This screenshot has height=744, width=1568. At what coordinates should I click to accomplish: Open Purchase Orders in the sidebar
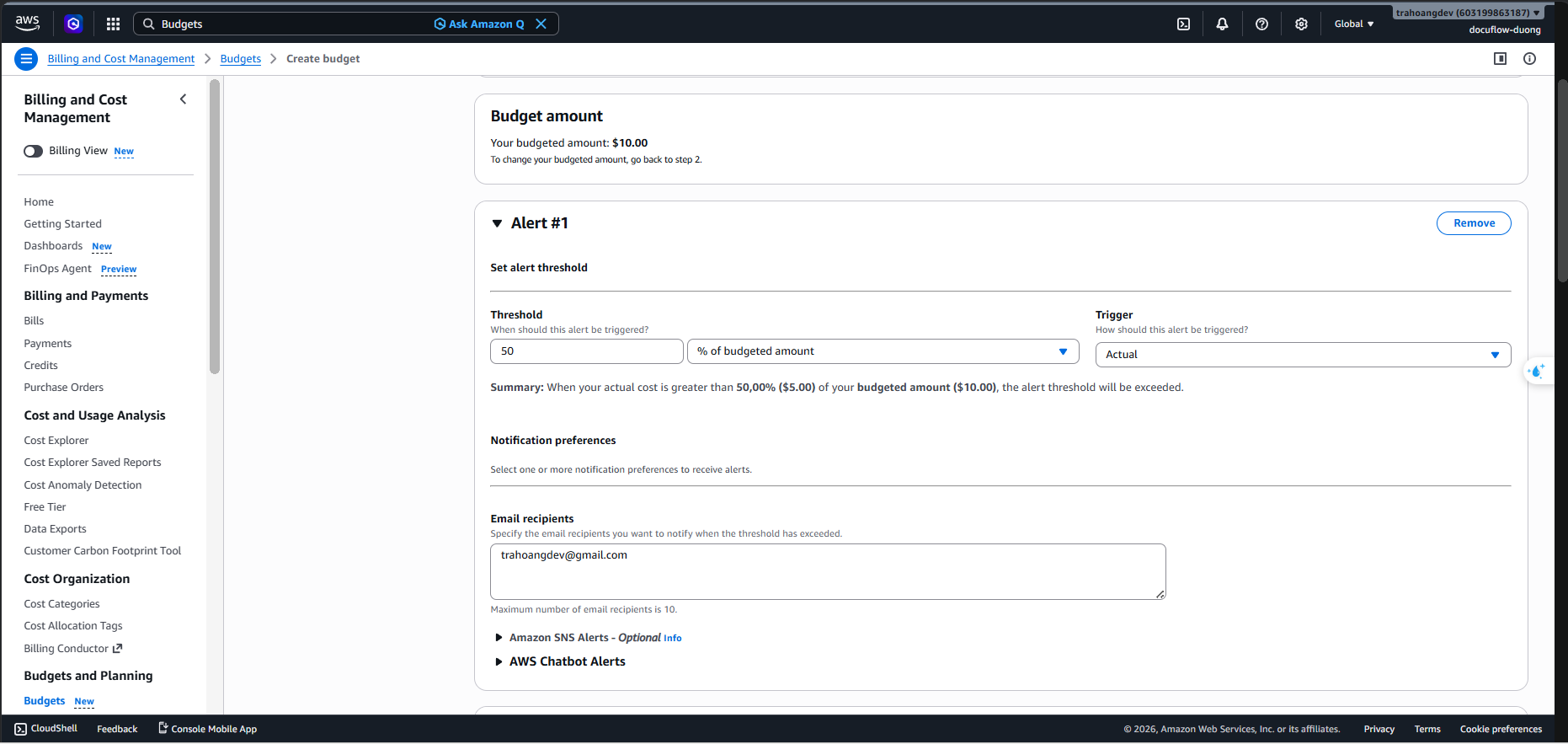(64, 388)
